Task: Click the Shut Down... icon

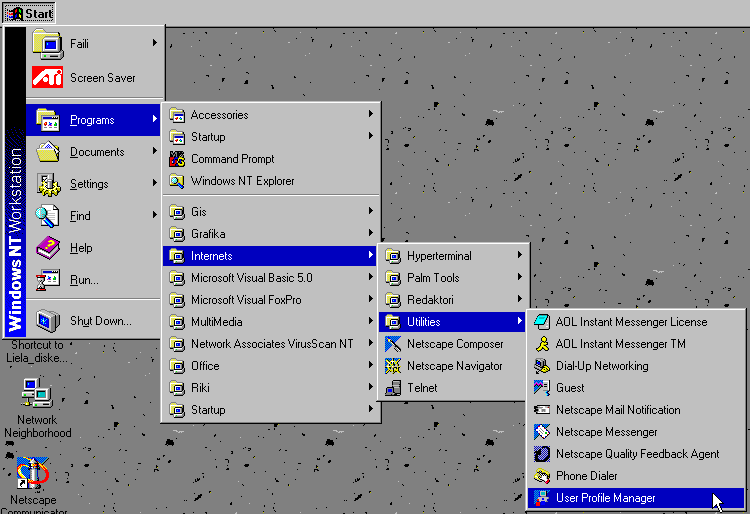Action: pyautogui.click(x=48, y=321)
